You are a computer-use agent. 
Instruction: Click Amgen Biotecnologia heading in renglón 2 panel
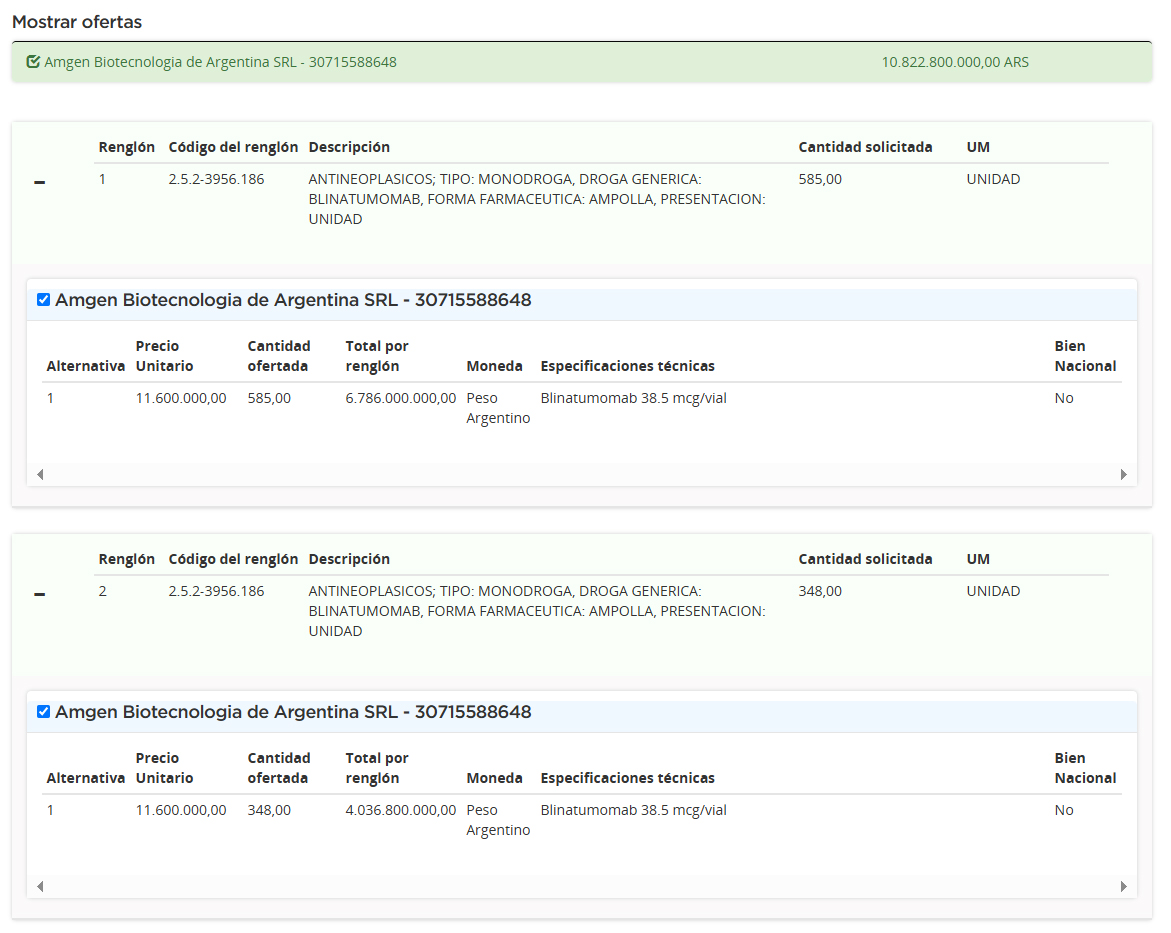point(293,711)
